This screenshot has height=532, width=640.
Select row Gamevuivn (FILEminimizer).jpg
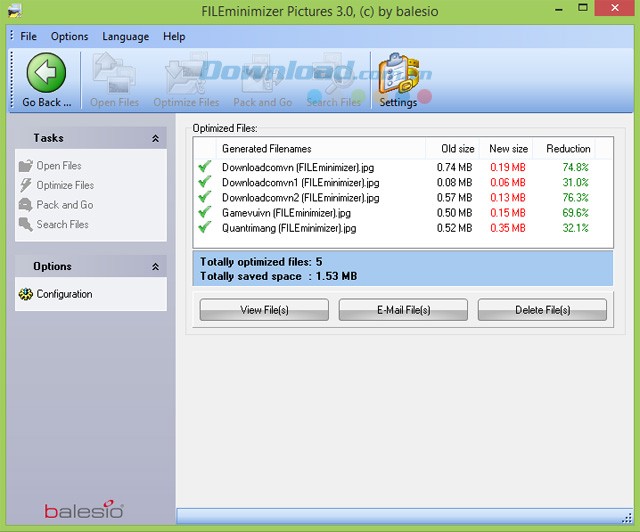[x=403, y=213]
